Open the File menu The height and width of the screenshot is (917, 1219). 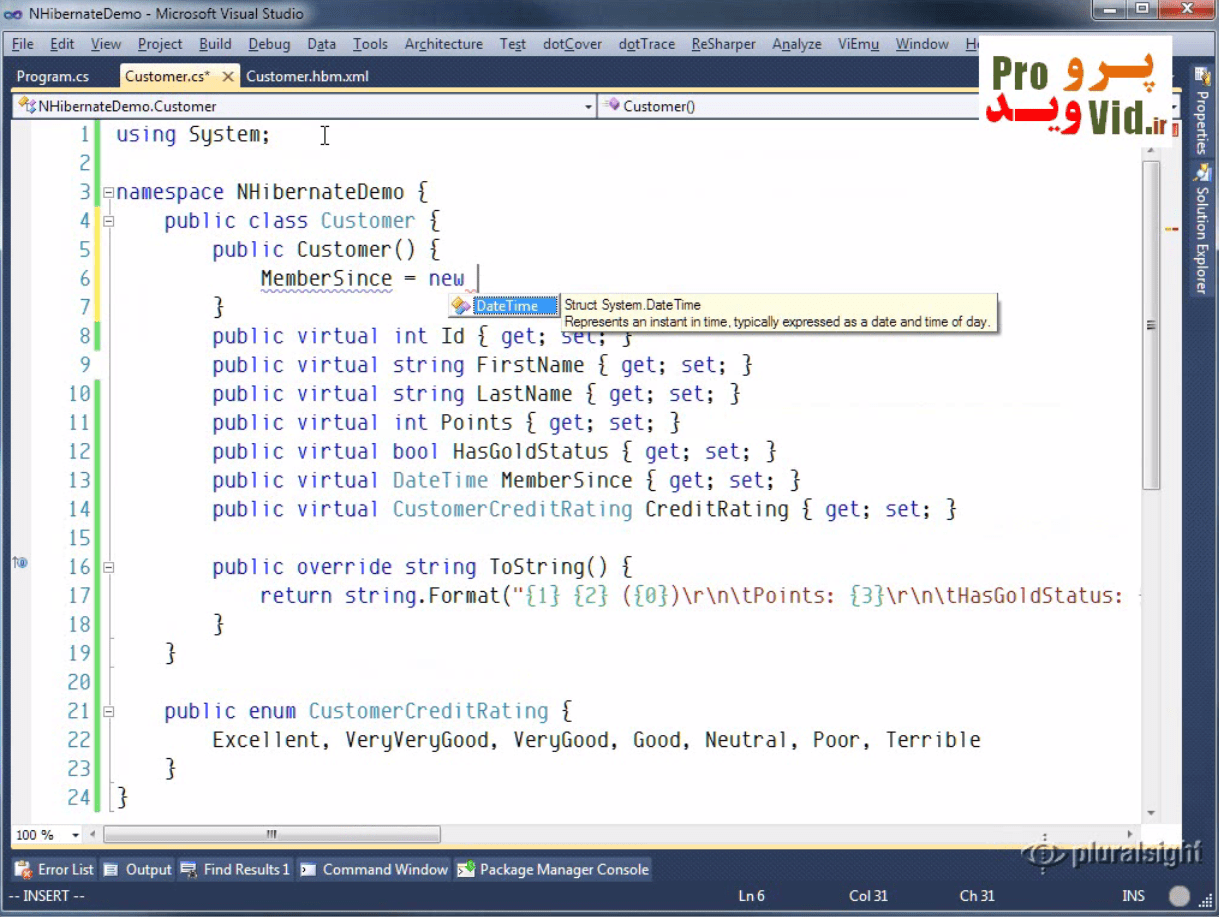click(23, 44)
